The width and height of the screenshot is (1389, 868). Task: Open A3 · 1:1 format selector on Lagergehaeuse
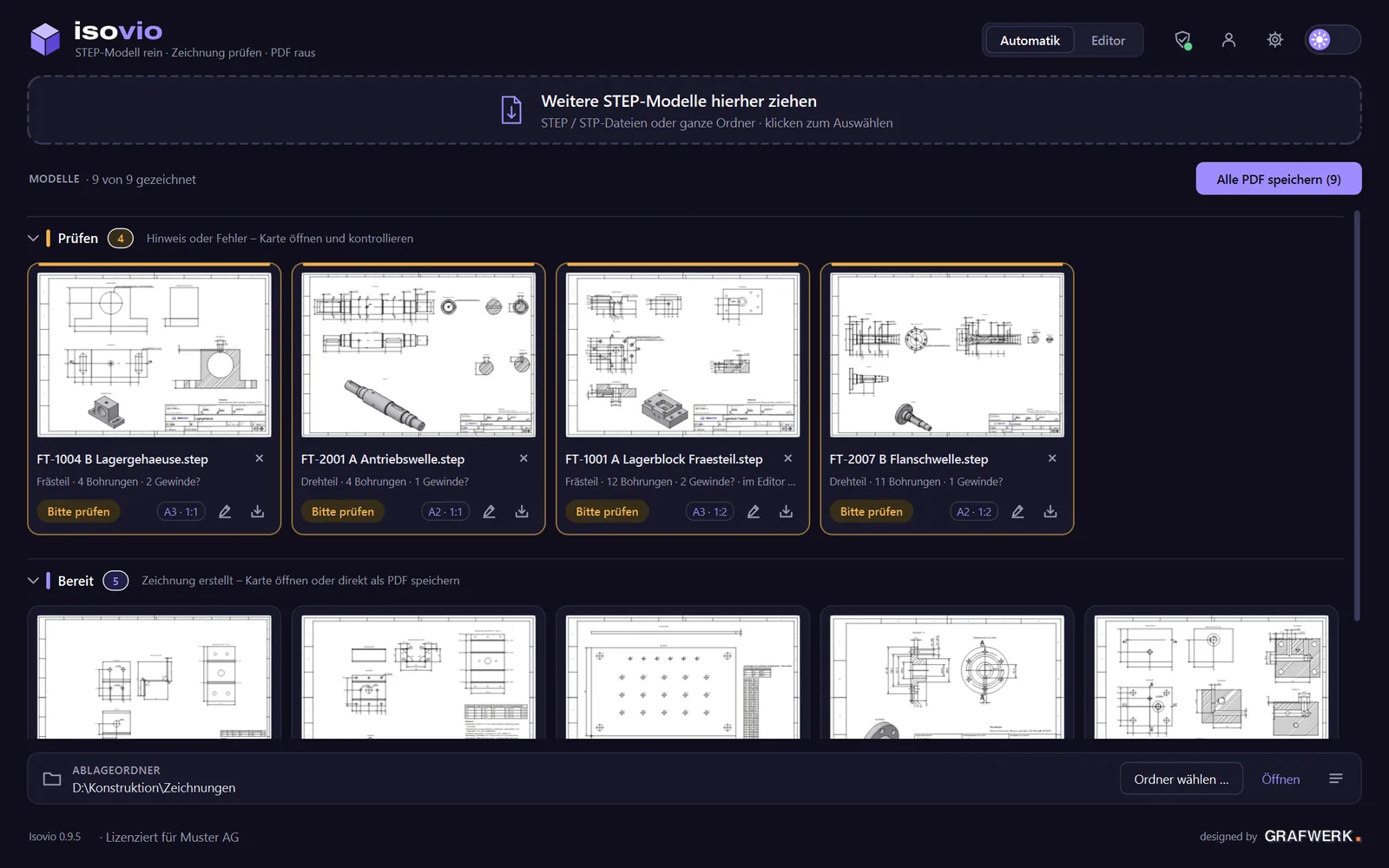(181, 512)
